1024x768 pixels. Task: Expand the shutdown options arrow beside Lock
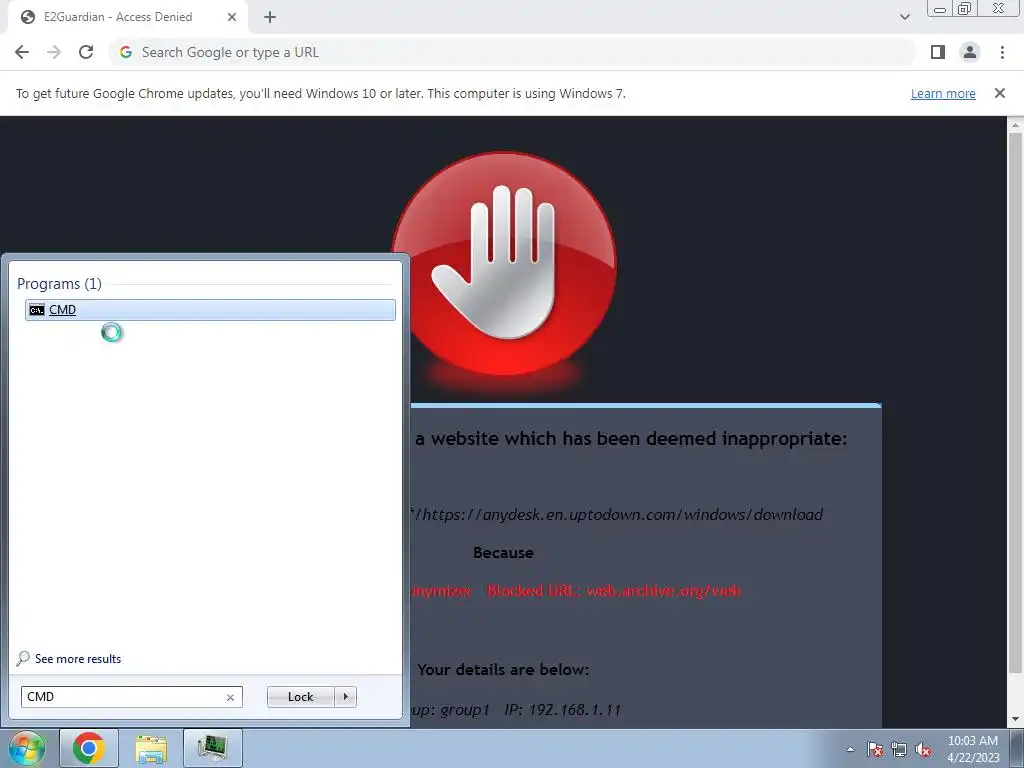(345, 697)
